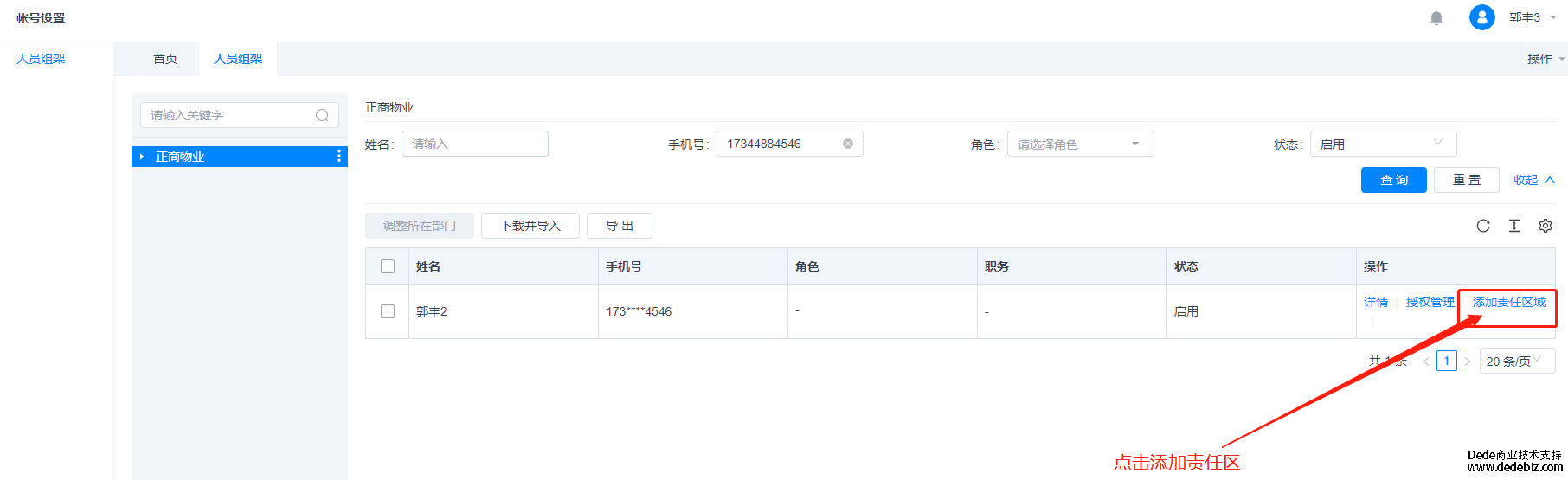Click the 查询 button
Image resolution: width=1568 pixels, height=480 pixels.
(x=1394, y=180)
